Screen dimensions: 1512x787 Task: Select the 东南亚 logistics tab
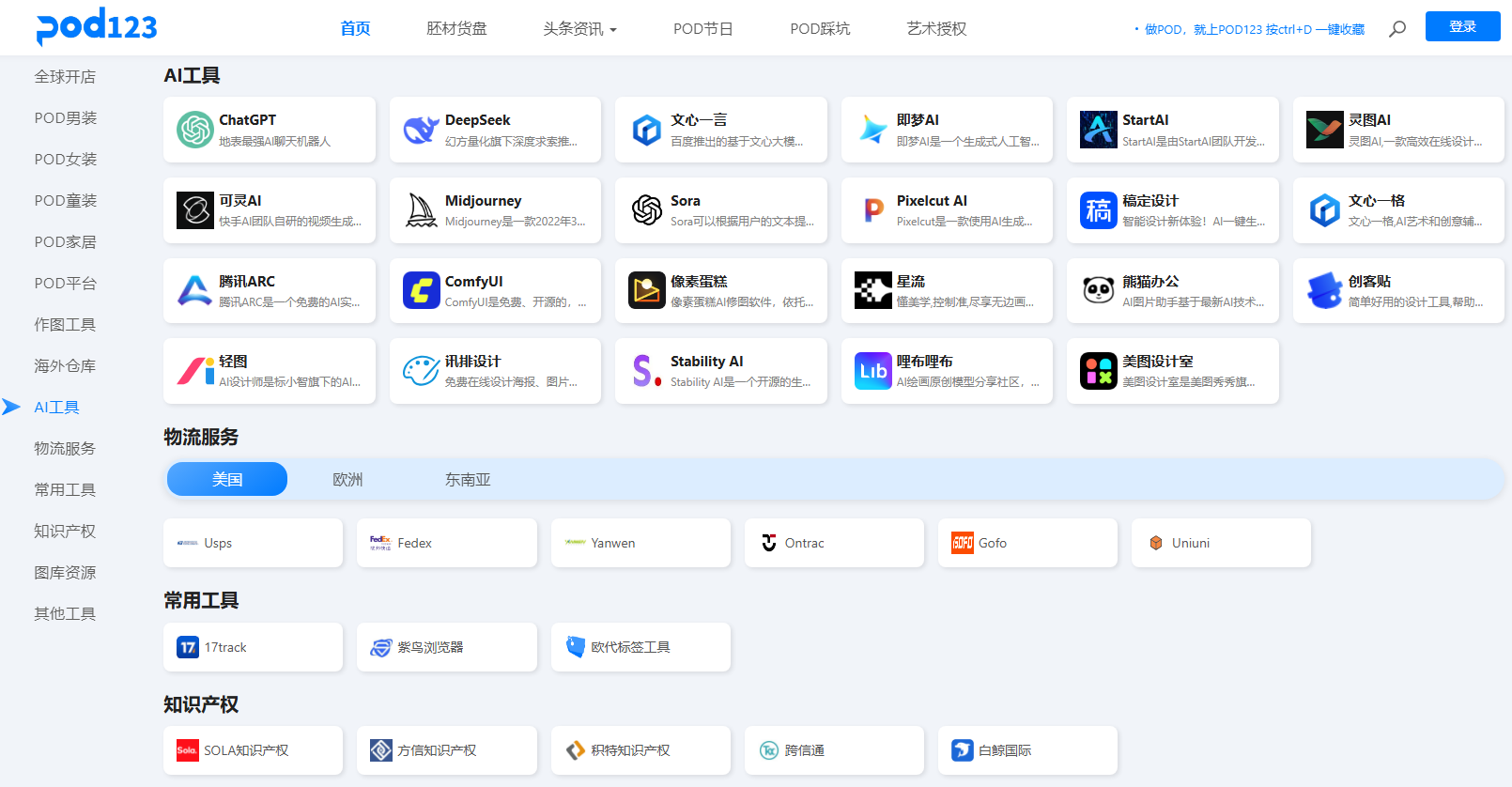point(468,479)
